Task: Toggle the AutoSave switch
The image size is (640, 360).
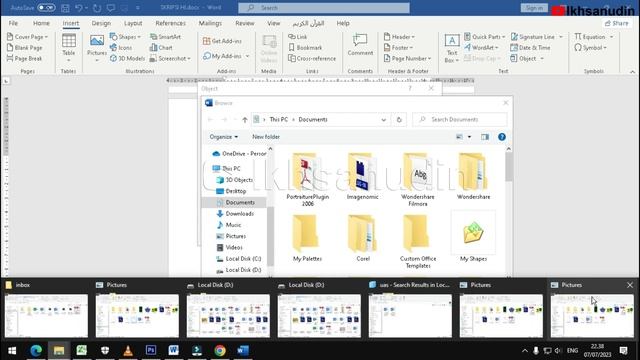Action: point(46,8)
